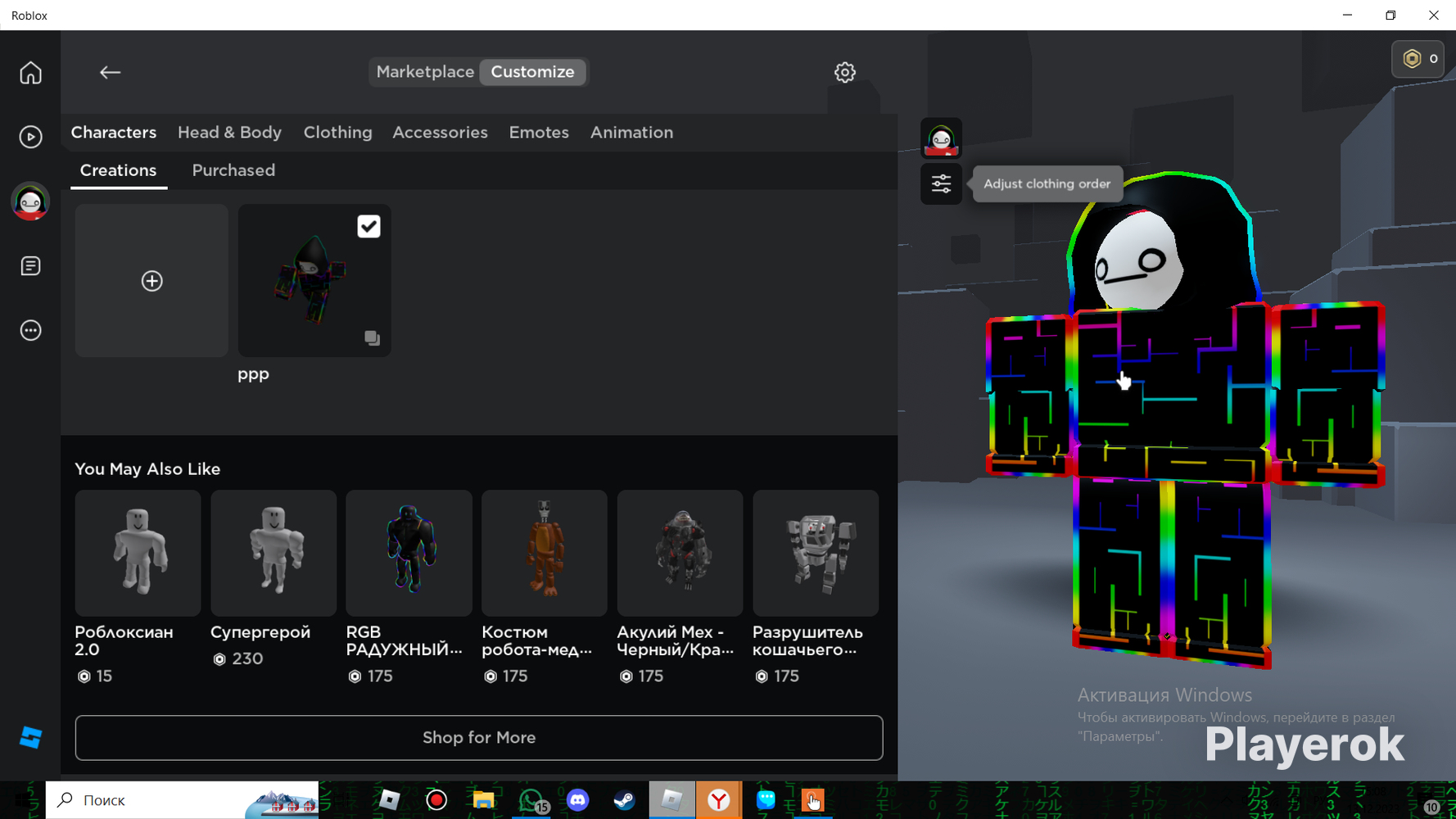Click the RGB РАДУЖНЫЙ title text

[405, 641]
